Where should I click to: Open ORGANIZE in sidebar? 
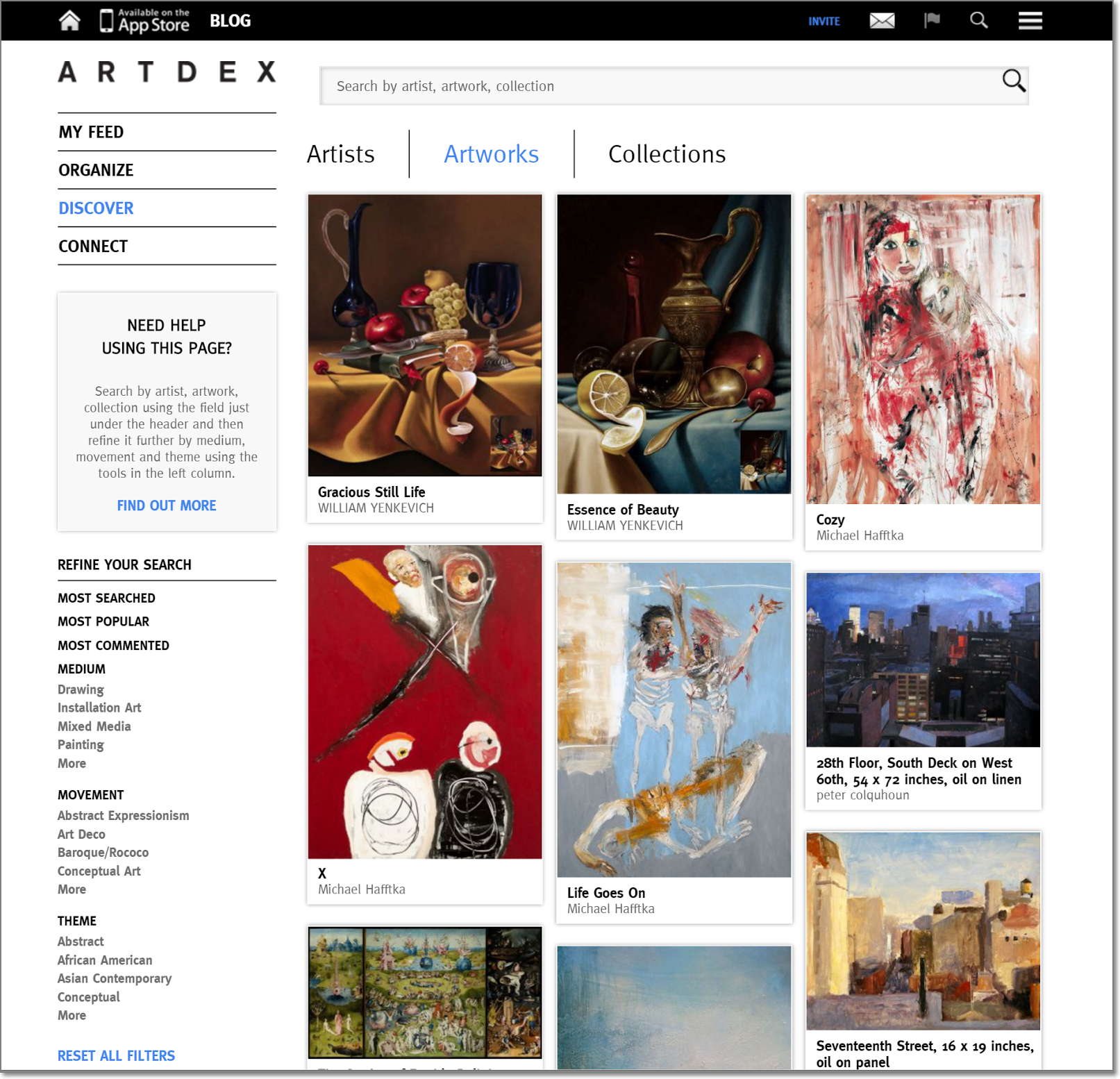pyautogui.click(x=96, y=170)
